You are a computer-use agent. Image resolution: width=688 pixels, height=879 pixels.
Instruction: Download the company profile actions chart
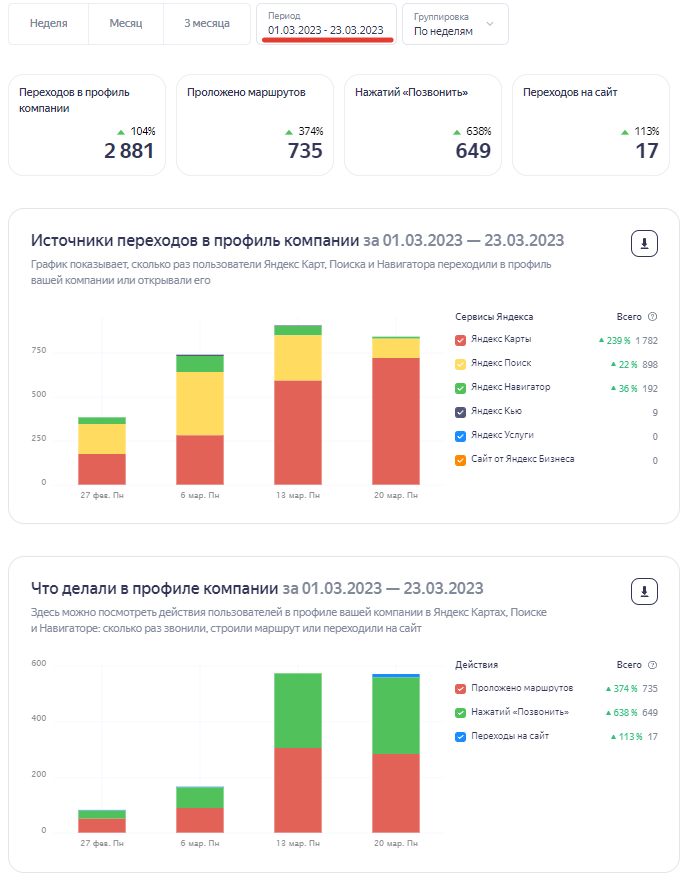(644, 591)
